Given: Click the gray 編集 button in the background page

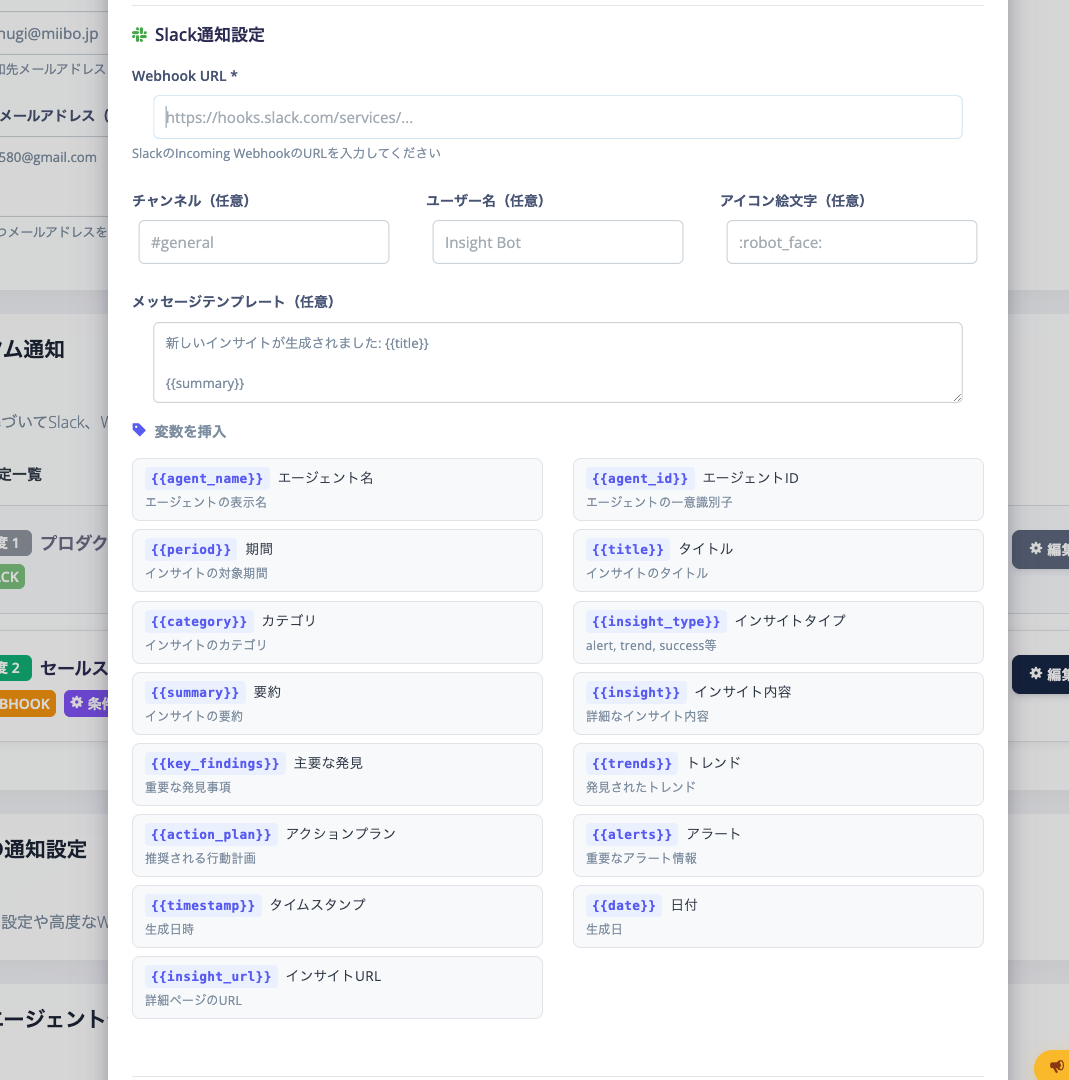Looking at the screenshot, I should tap(1041, 549).
